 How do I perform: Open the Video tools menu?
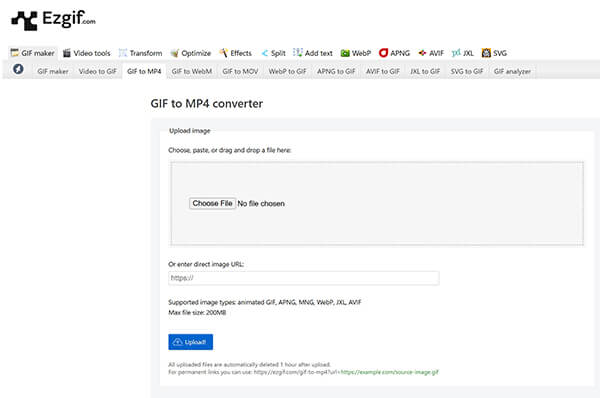pyautogui.click(x=86, y=53)
